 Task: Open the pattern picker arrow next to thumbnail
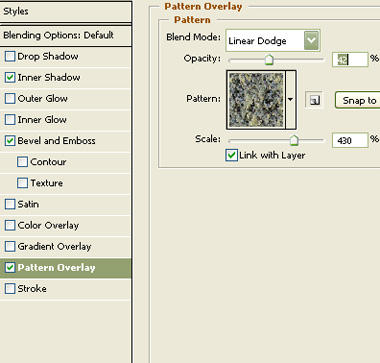click(290, 99)
